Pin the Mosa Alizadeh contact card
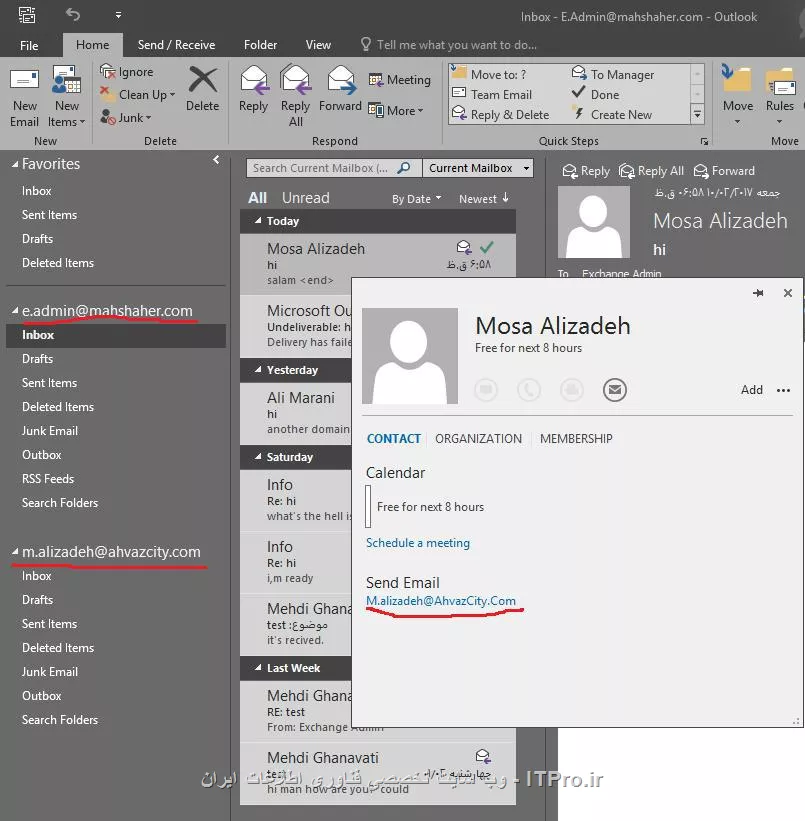The width and height of the screenshot is (805, 821). click(x=758, y=293)
